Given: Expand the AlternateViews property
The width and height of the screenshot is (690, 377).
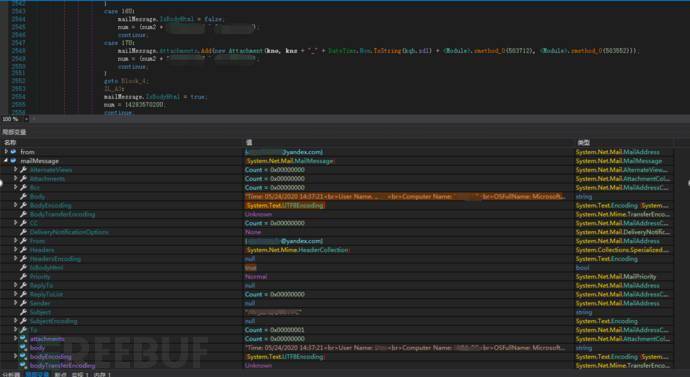Looking at the screenshot, I should [x=15, y=170].
